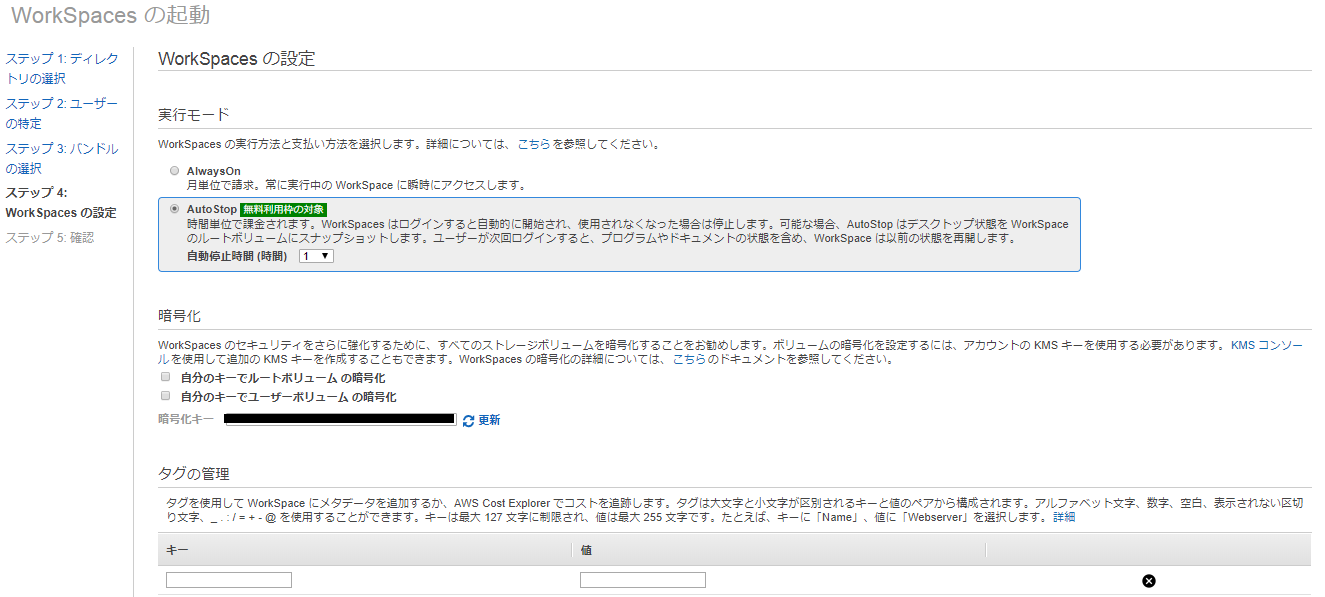Enable user volume encryption with own key

coord(165,396)
